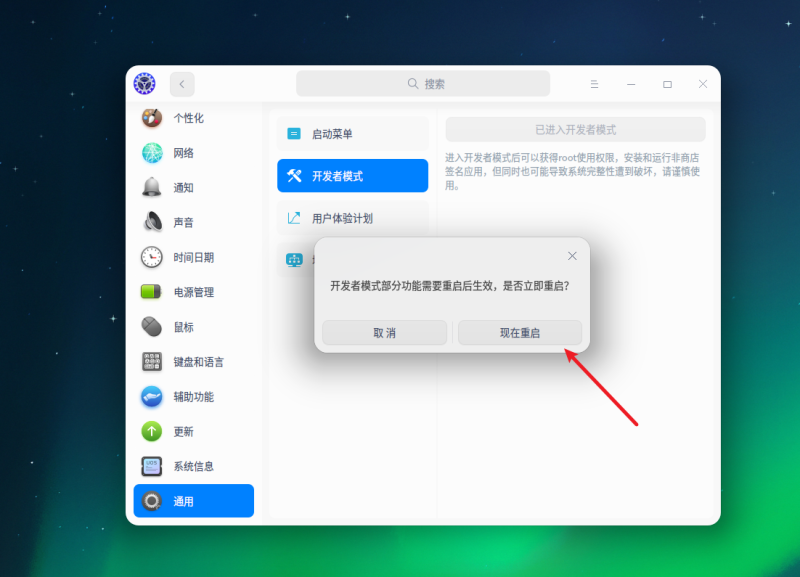Click the 辅助功能 blue icon
The width and height of the screenshot is (800, 577).
(x=152, y=396)
